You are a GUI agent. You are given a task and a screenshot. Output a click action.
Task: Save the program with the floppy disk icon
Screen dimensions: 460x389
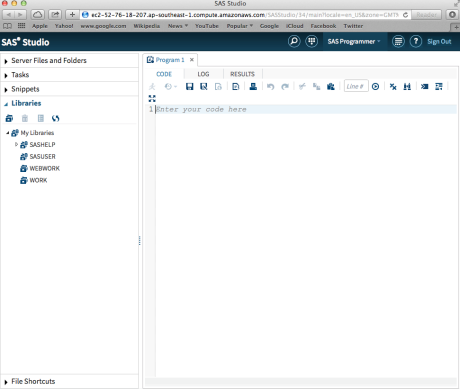click(x=190, y=87)
